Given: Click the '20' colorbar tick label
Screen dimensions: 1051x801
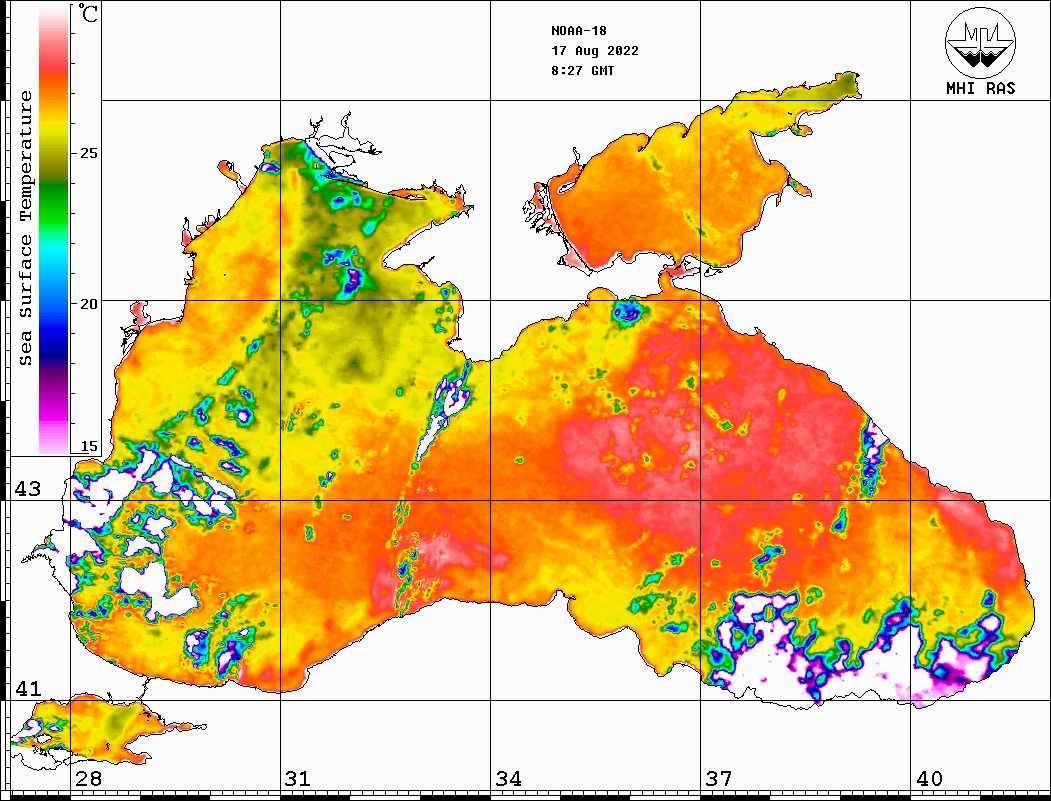Looking at the screenshot, I should [88, 304].
